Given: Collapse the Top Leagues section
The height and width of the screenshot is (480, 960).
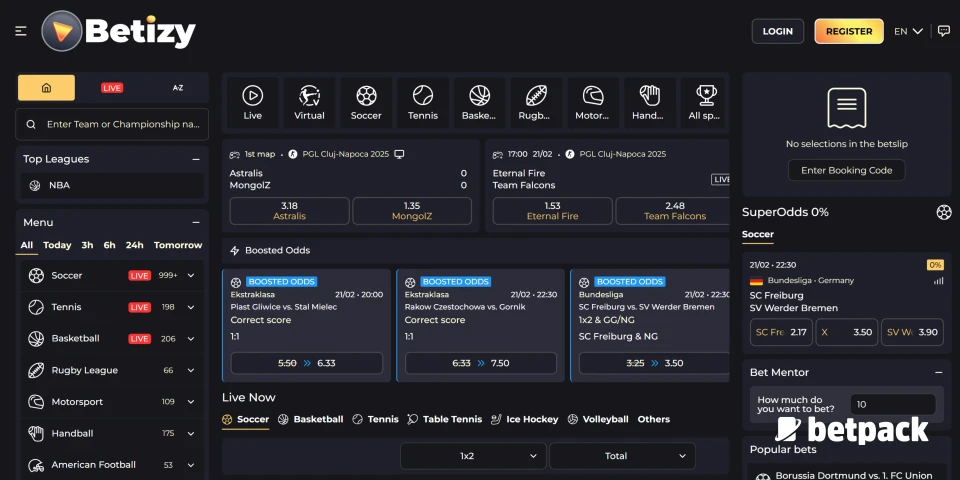Looking at the screenshot, I should [196, 159].
